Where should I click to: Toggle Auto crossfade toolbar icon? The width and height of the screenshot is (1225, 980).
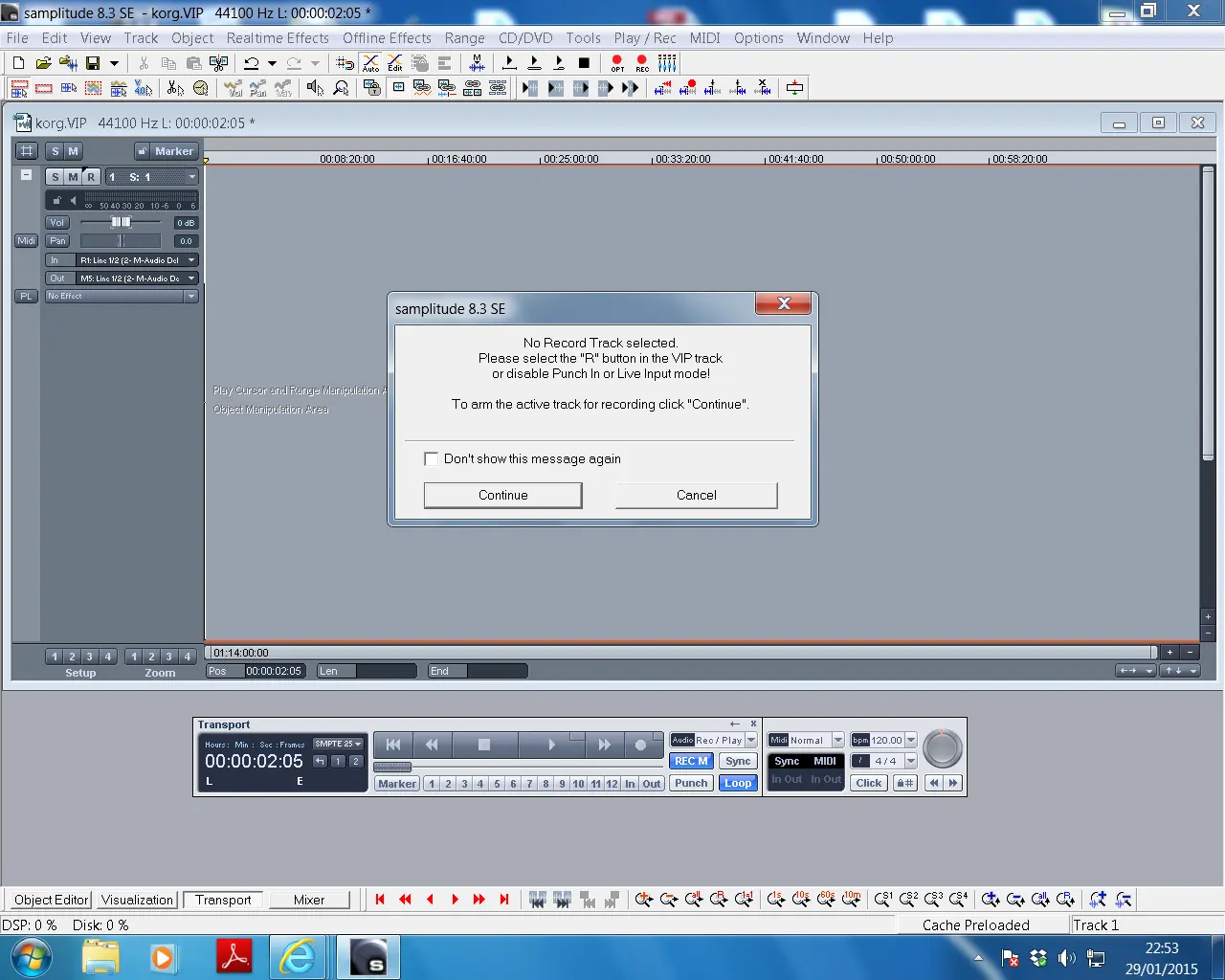pos(370,63)
